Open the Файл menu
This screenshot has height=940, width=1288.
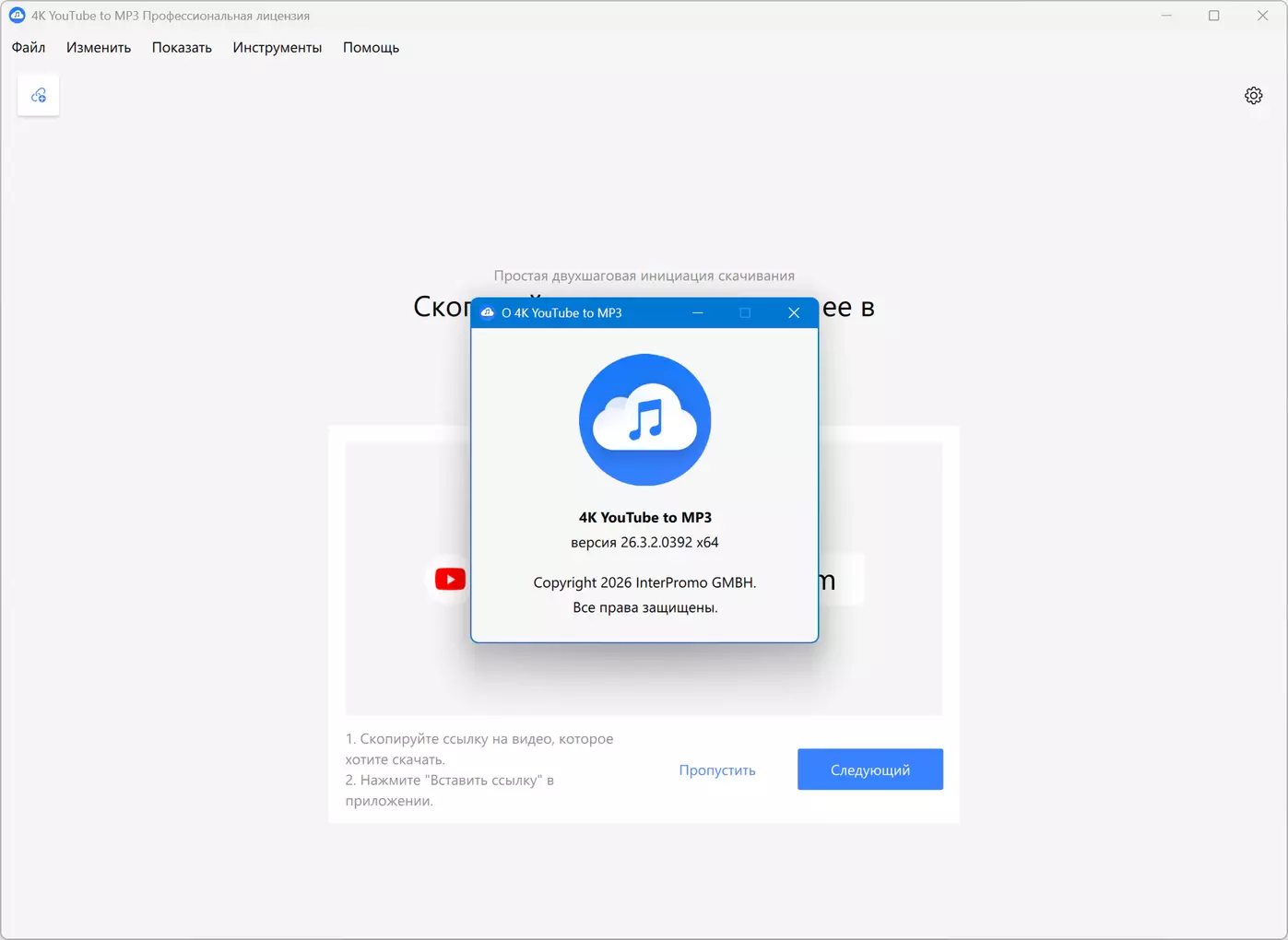point(29,47)
